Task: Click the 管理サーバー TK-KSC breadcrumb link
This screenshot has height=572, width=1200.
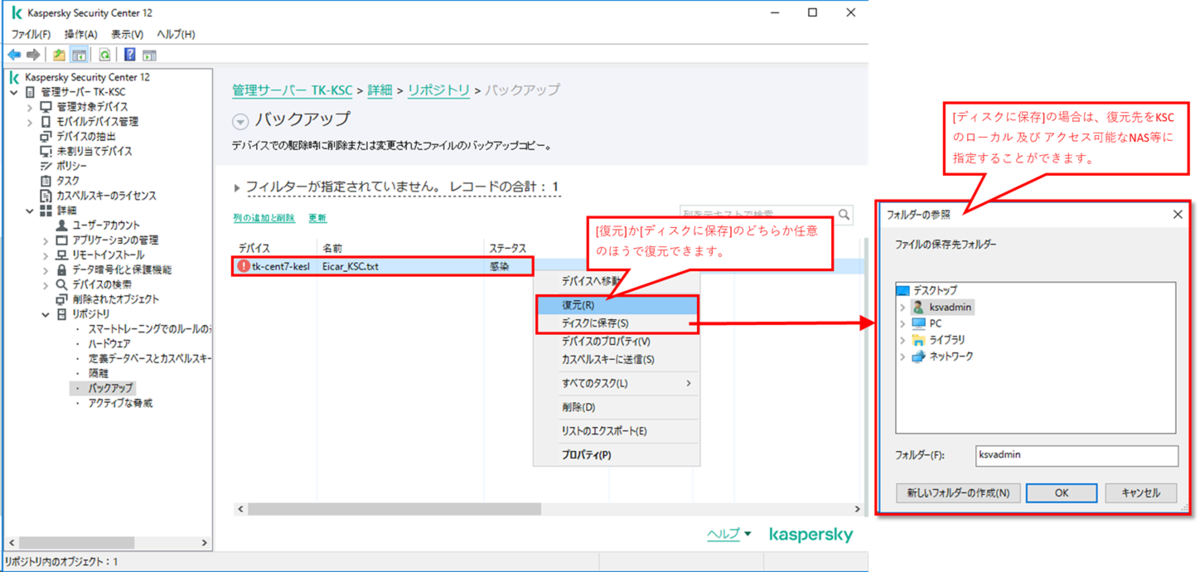Action: point(292,90)
